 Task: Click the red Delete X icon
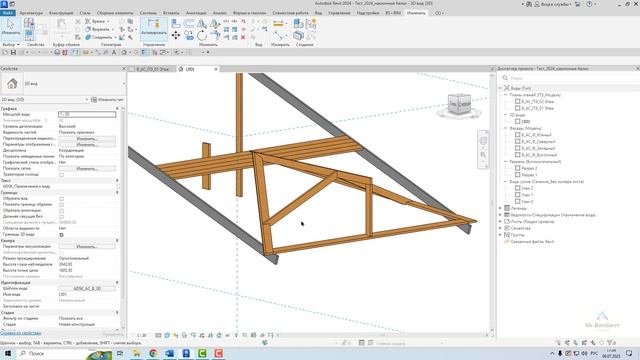(x=243, y=37)
